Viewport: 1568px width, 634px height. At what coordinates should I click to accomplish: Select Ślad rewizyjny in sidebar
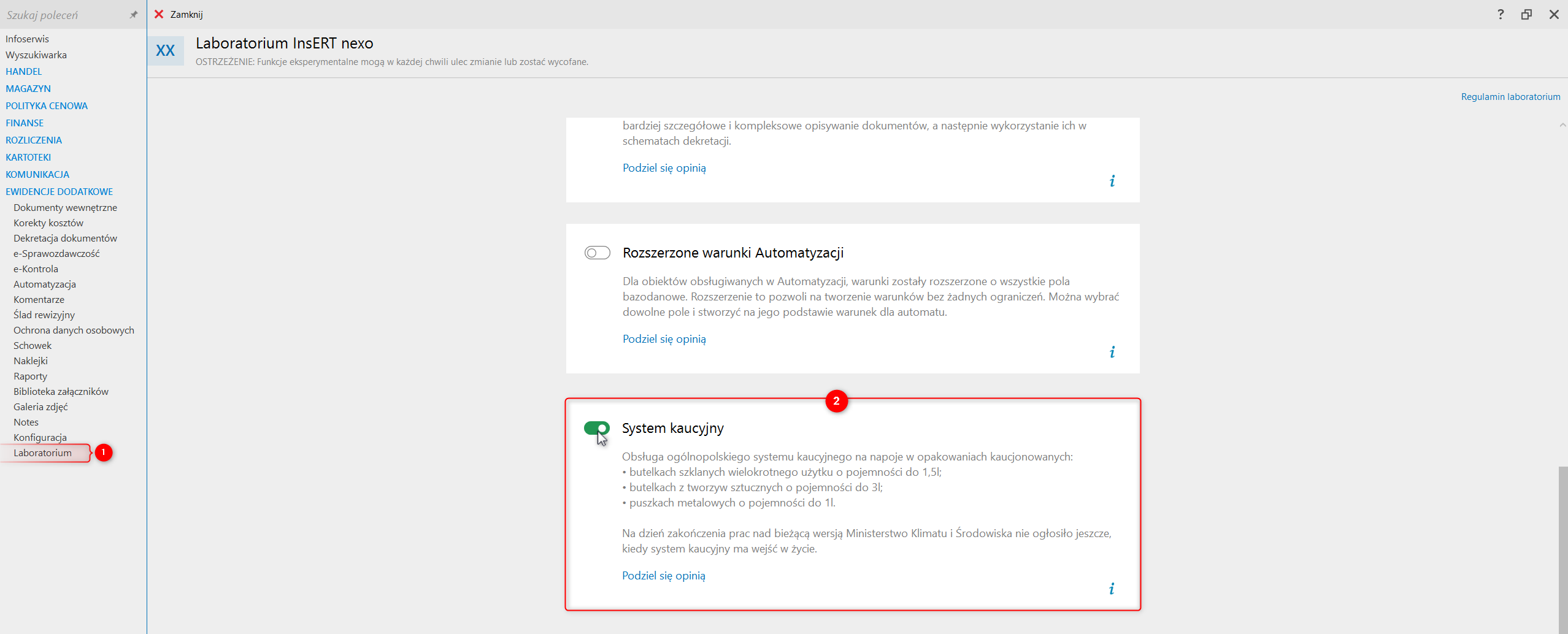[44, 315]
